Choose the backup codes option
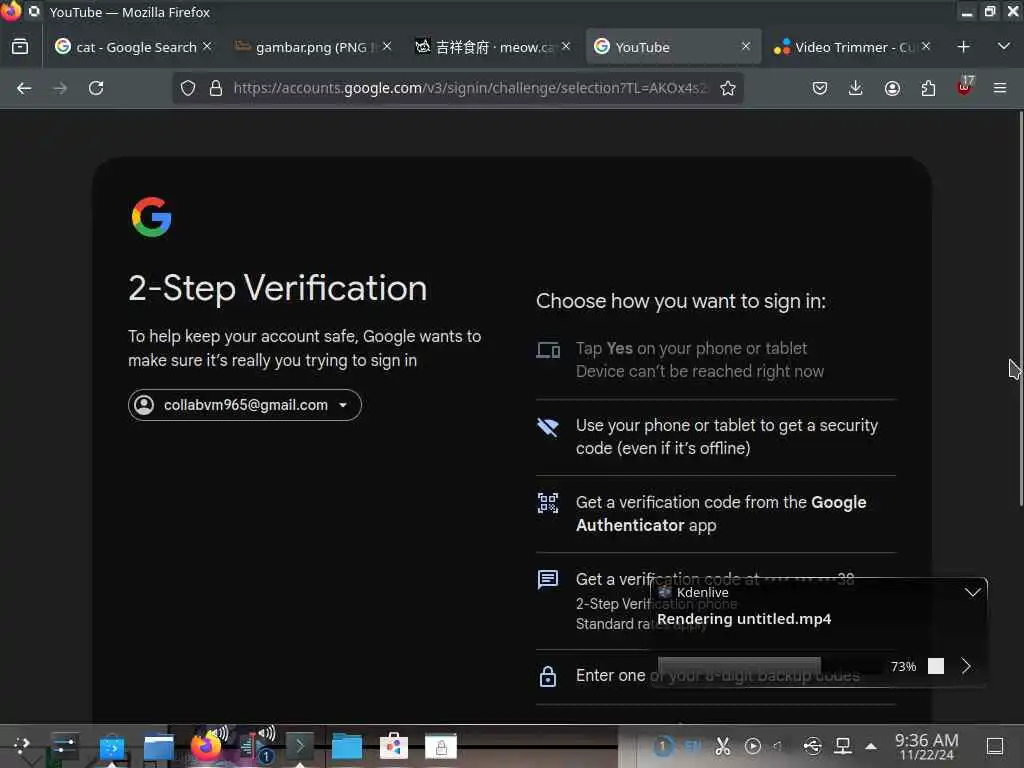Viewport: 1024px width, 768px height. coord(716,676)
